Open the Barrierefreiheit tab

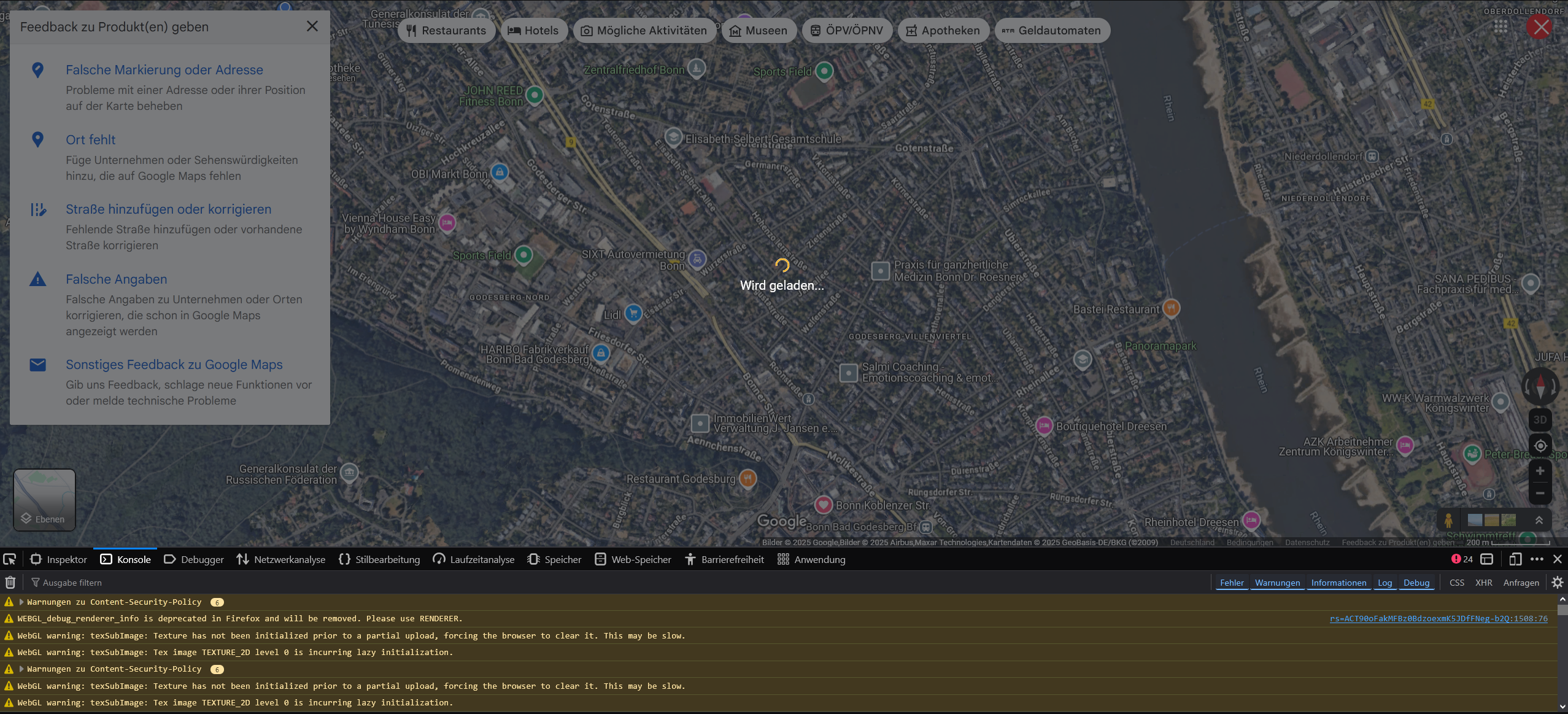click(x=724, y=559)
